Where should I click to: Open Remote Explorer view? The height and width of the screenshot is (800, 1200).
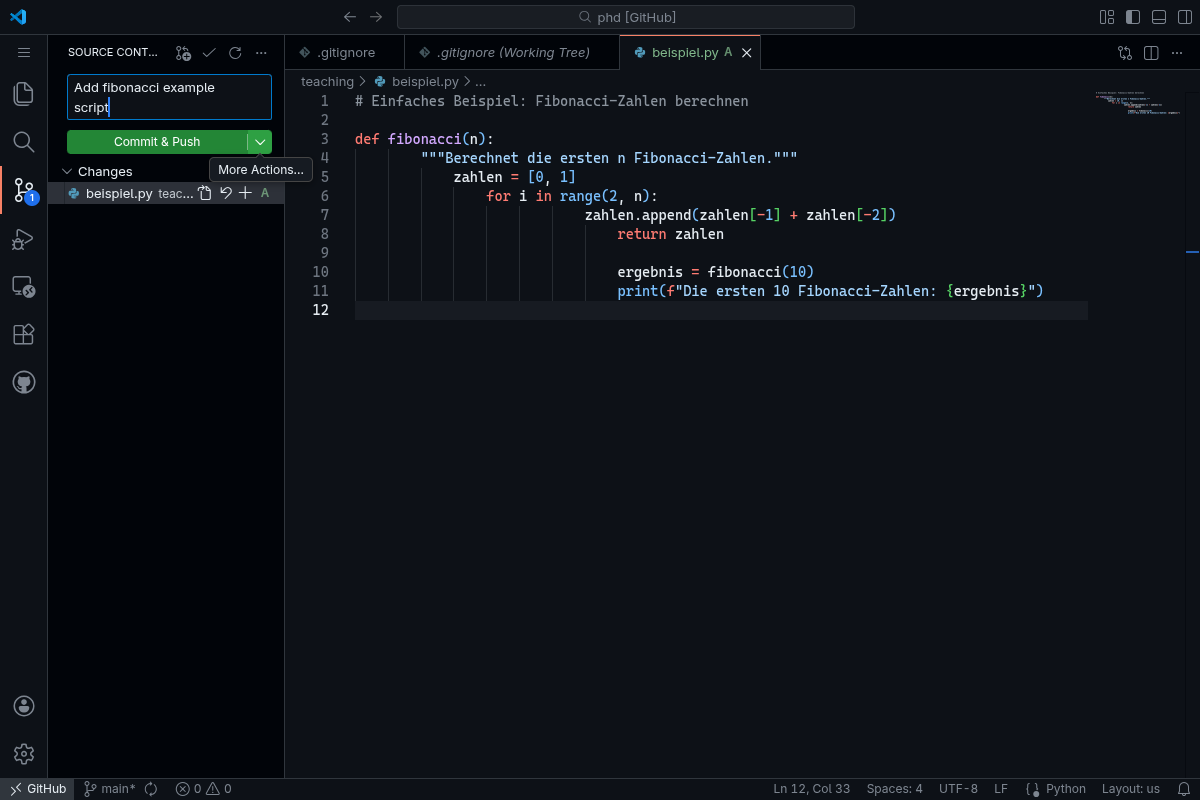[x=24, y=287]
